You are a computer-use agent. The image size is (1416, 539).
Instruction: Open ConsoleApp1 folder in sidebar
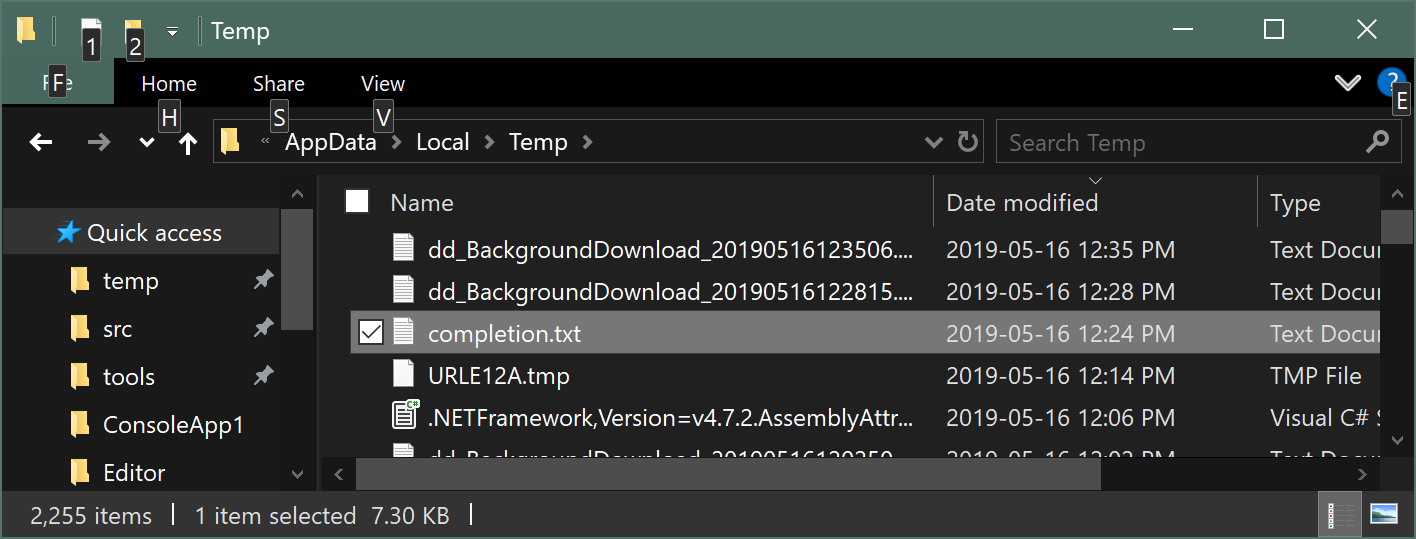point(173,425)
